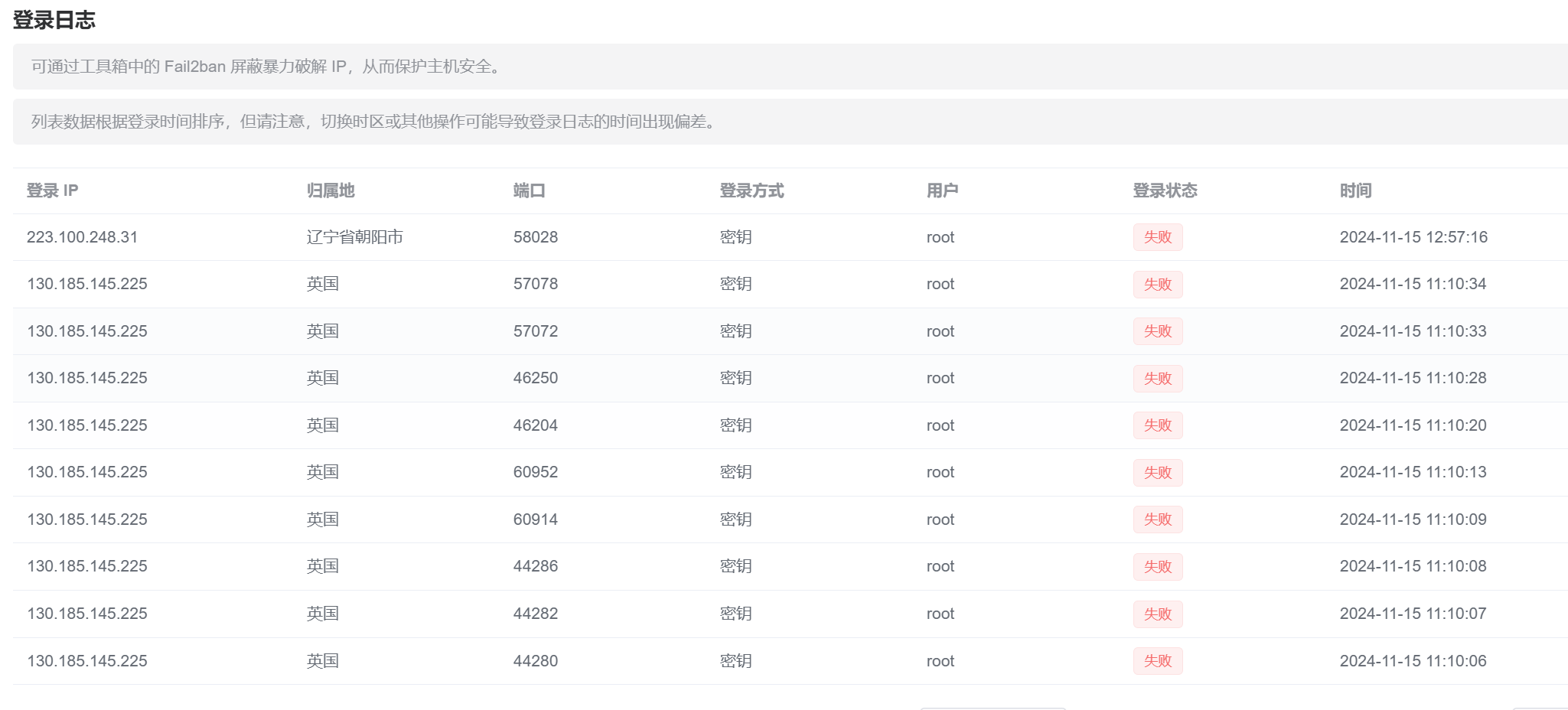Click the 失败 tag in the port 57078 row
Viewport: 1568px width, 710px height.
(1158, 285)
